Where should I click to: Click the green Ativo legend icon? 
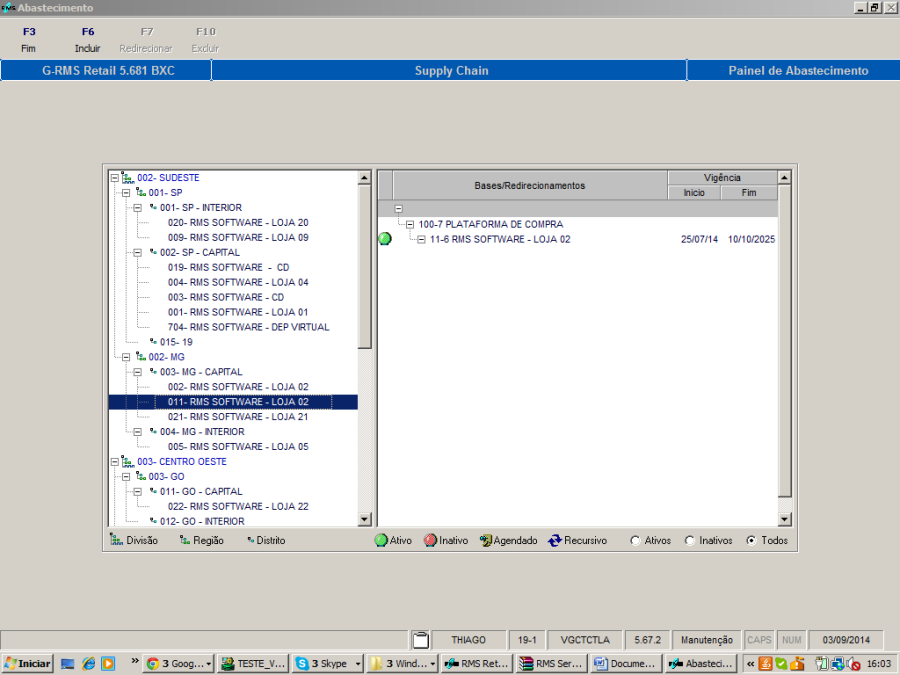(381, 540)
